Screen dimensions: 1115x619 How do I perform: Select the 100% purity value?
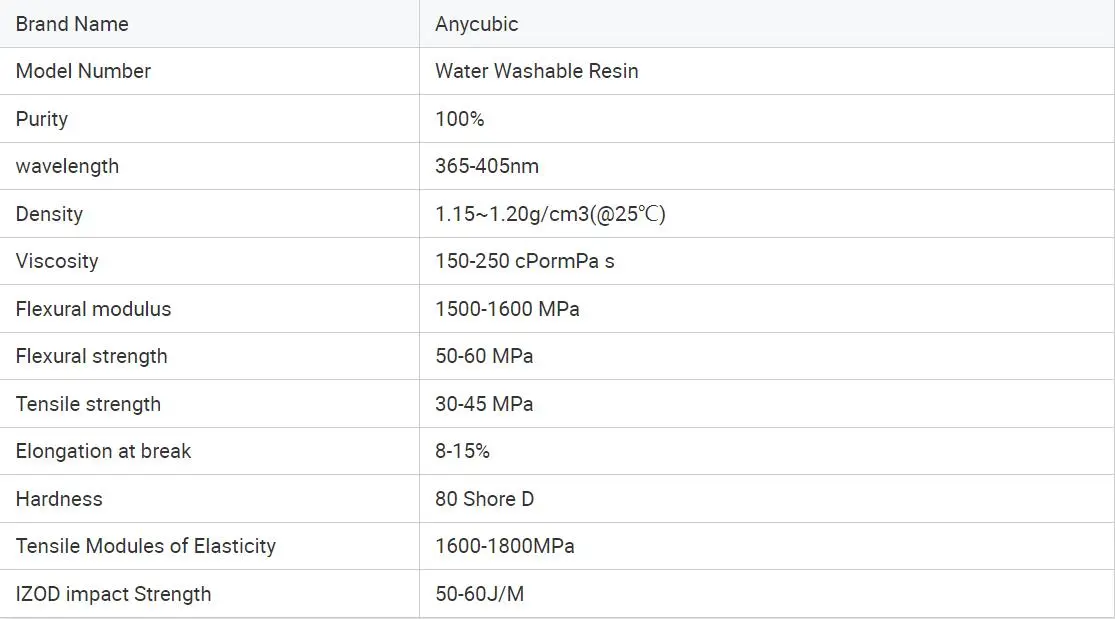pyautogui.click(x=459, y=119)
